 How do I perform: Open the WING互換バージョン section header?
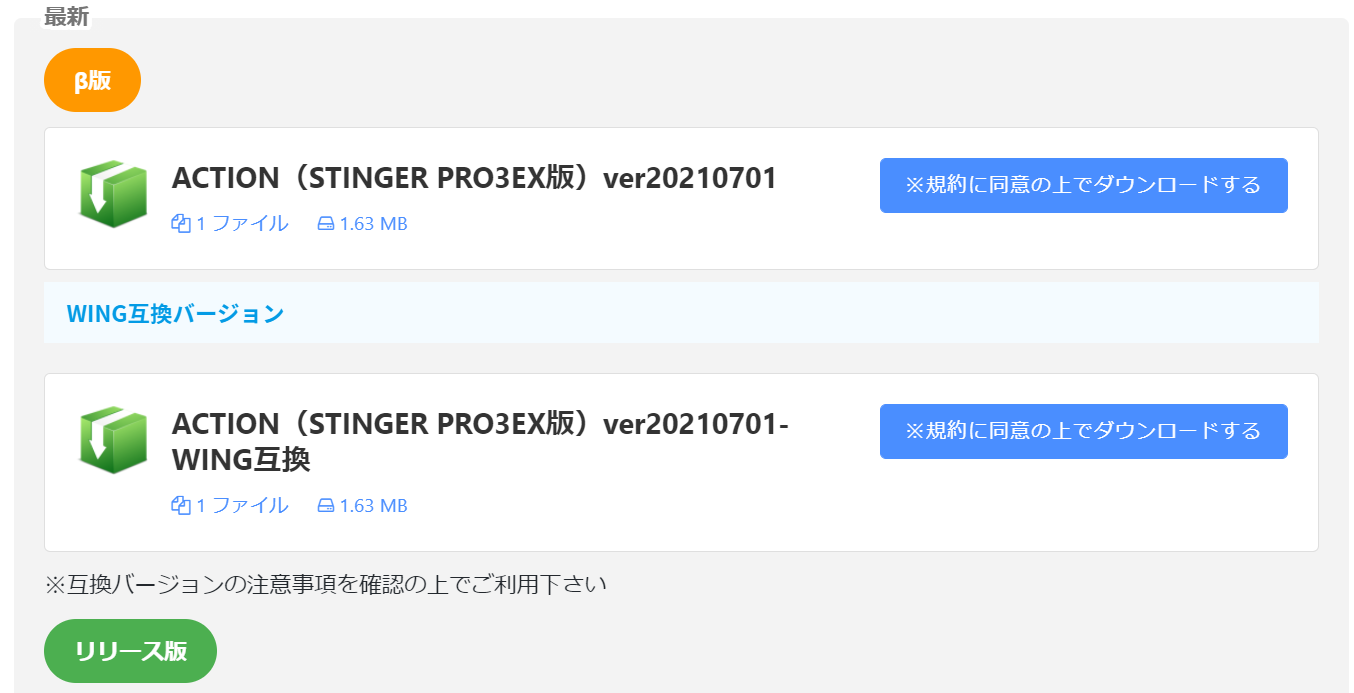click(173, 312)
